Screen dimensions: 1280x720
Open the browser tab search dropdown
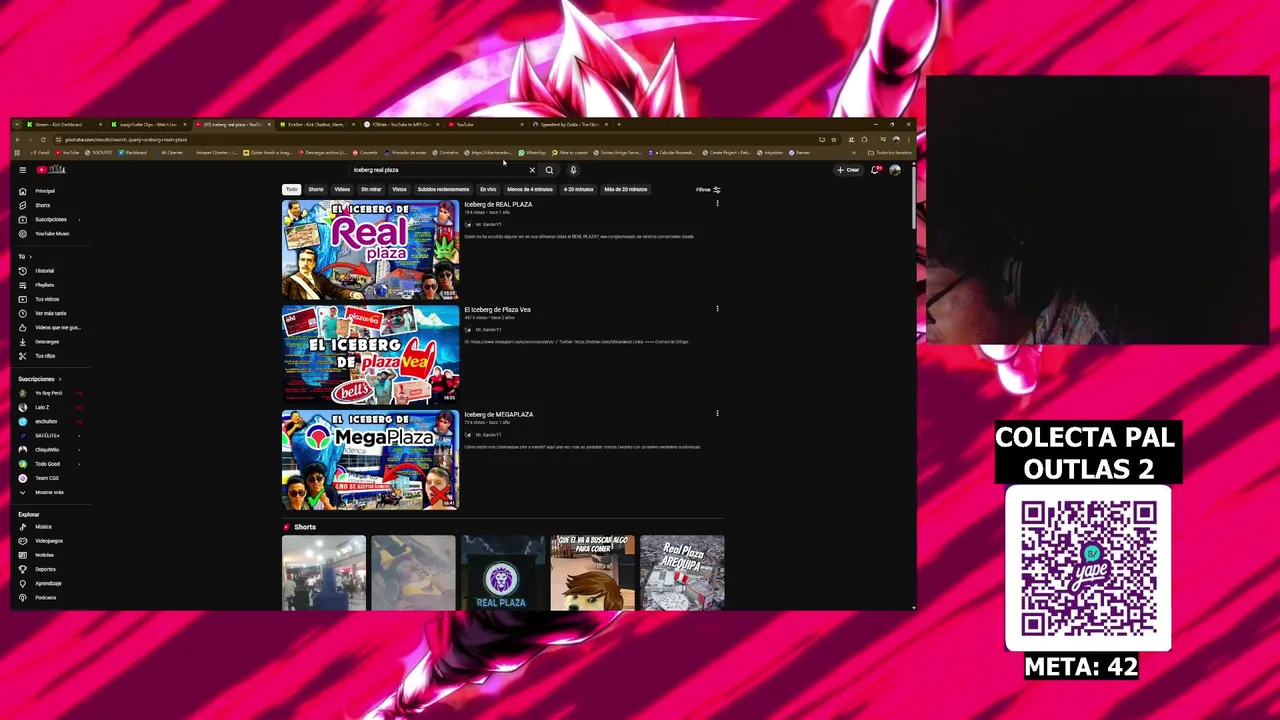tap(17, 125)
